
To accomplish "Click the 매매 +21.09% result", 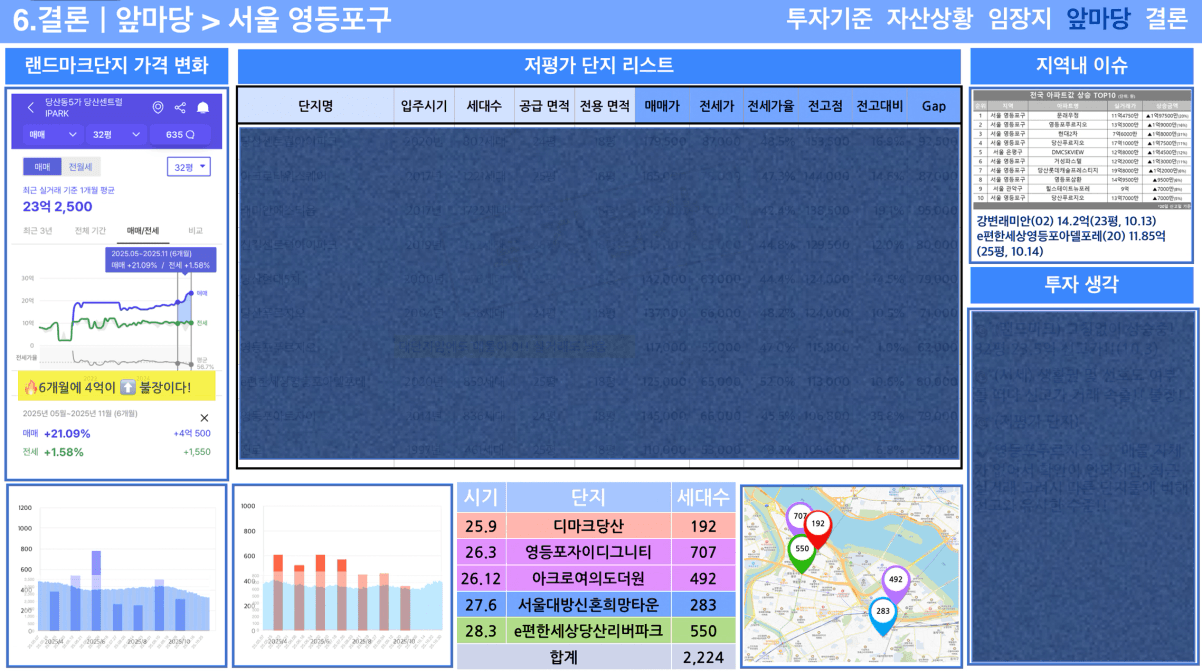I will [57, 433].
